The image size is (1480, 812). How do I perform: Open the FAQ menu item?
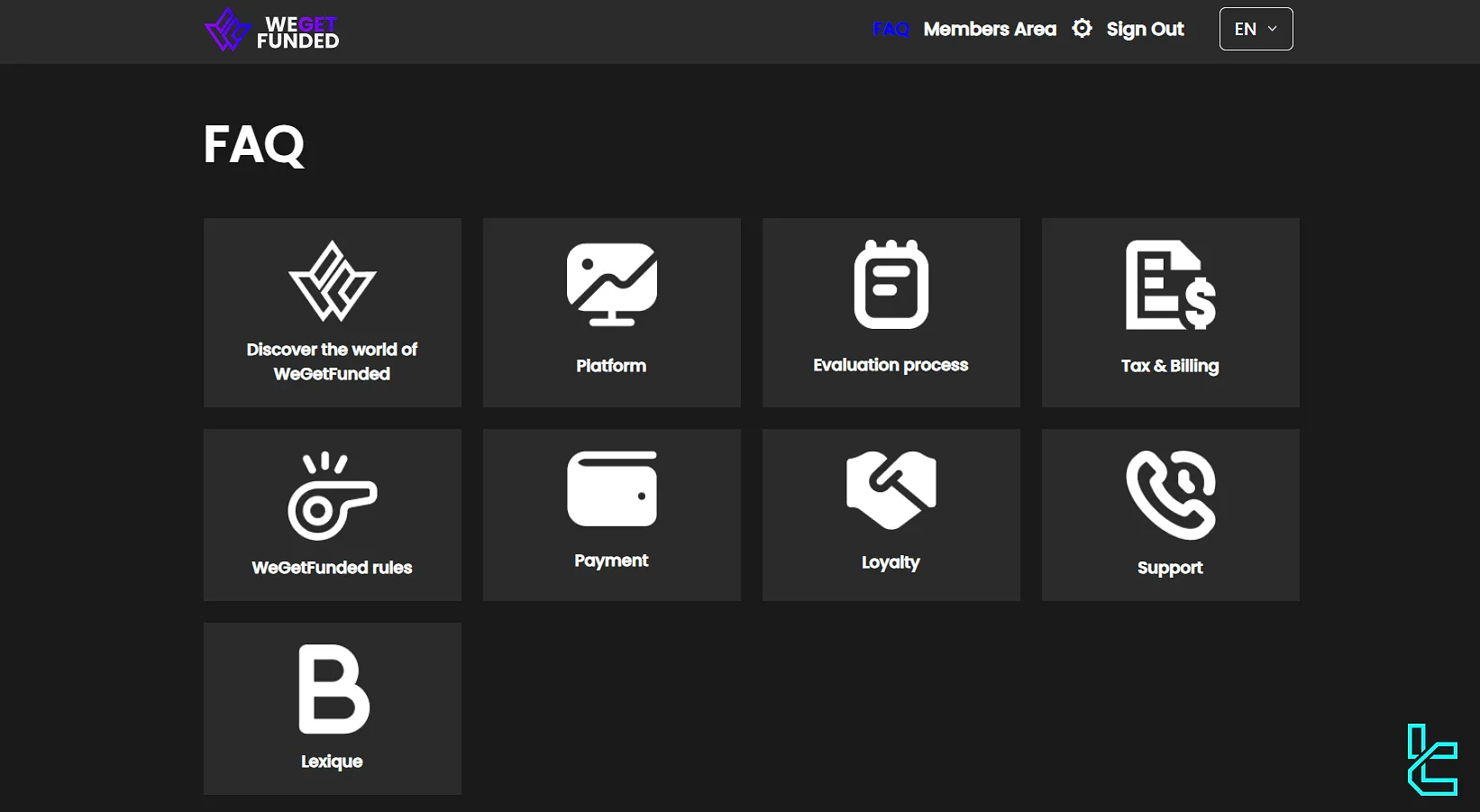891,29
